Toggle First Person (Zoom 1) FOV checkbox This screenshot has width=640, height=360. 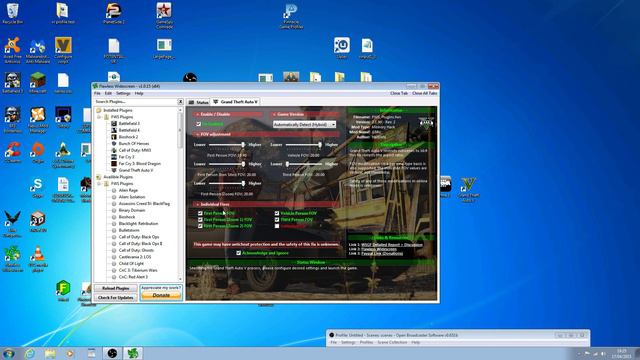pyautogui.click(x=200, y=220)
